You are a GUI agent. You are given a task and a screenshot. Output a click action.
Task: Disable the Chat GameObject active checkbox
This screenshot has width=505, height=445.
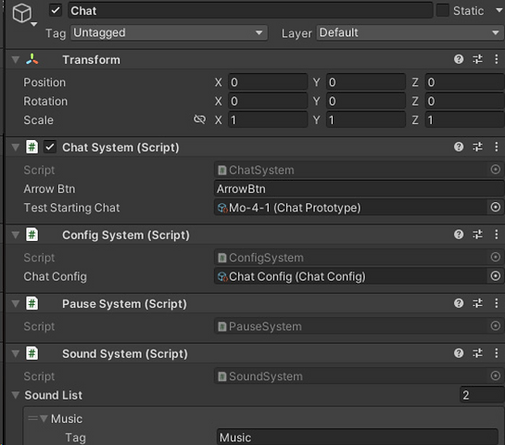(x=55, y=10)
